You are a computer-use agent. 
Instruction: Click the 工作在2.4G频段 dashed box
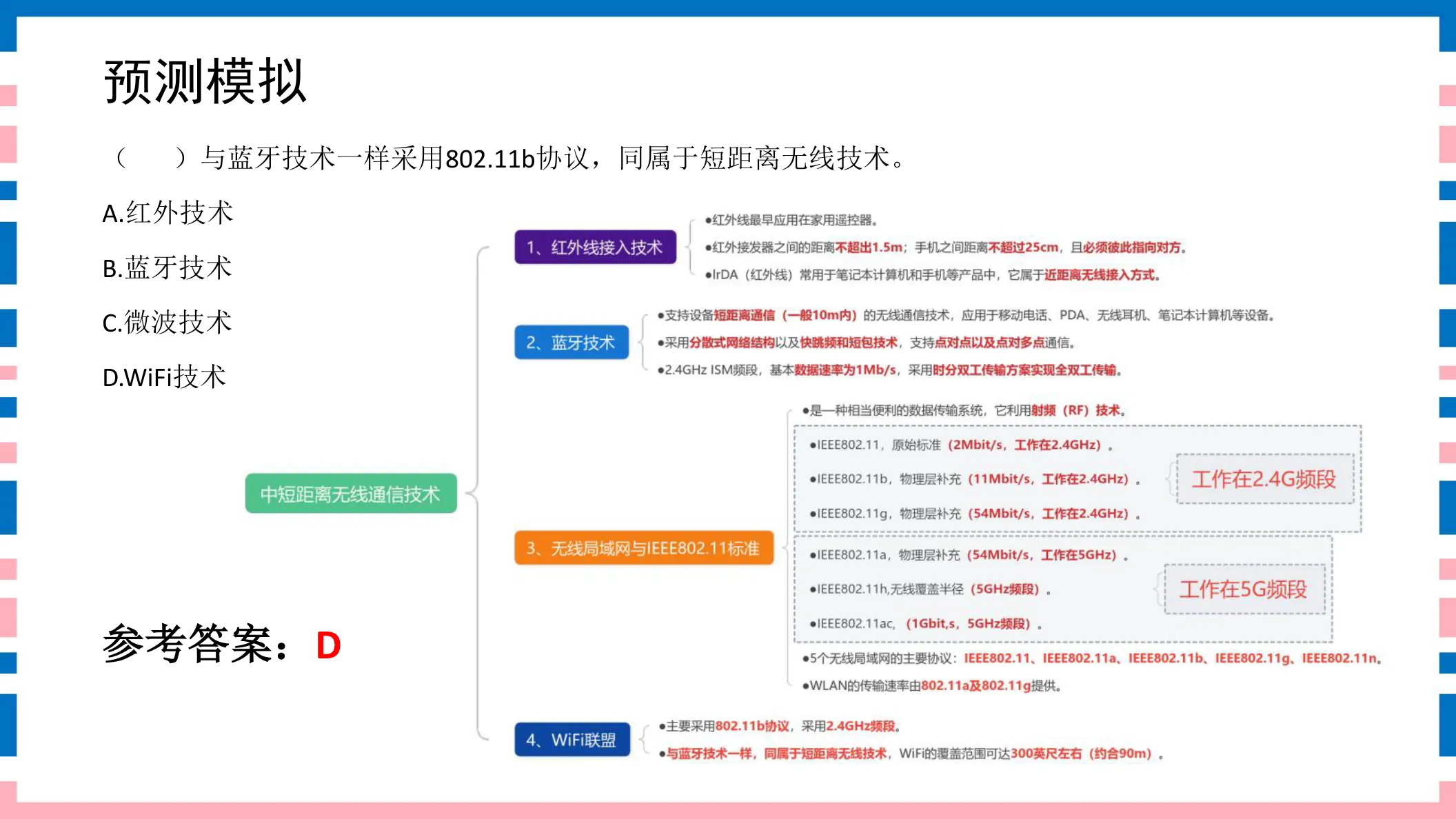click(1265, 479)
